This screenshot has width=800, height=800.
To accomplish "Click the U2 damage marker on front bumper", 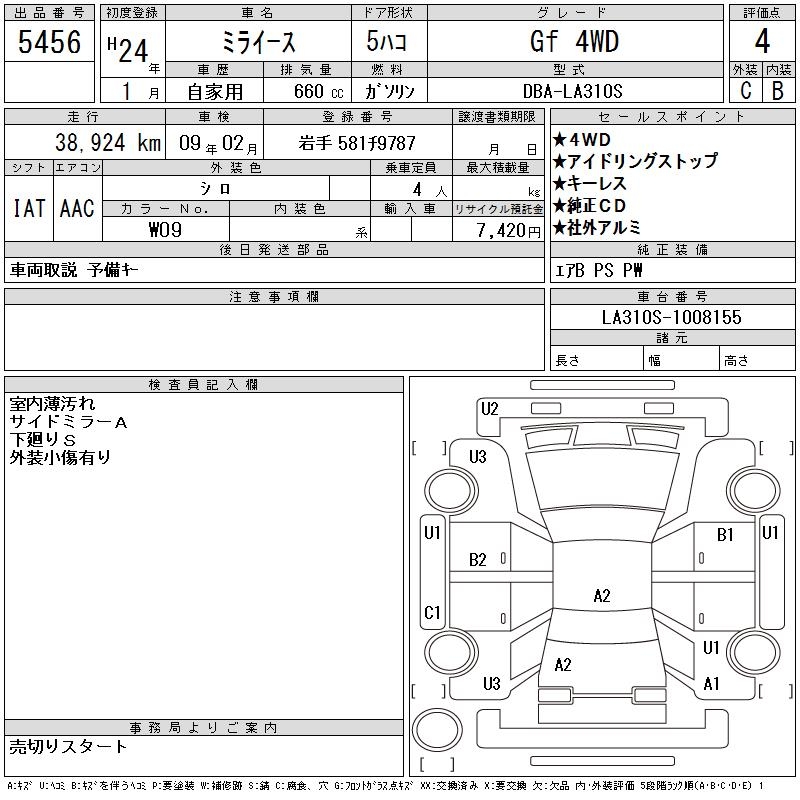I will click(x=489, y=408).
